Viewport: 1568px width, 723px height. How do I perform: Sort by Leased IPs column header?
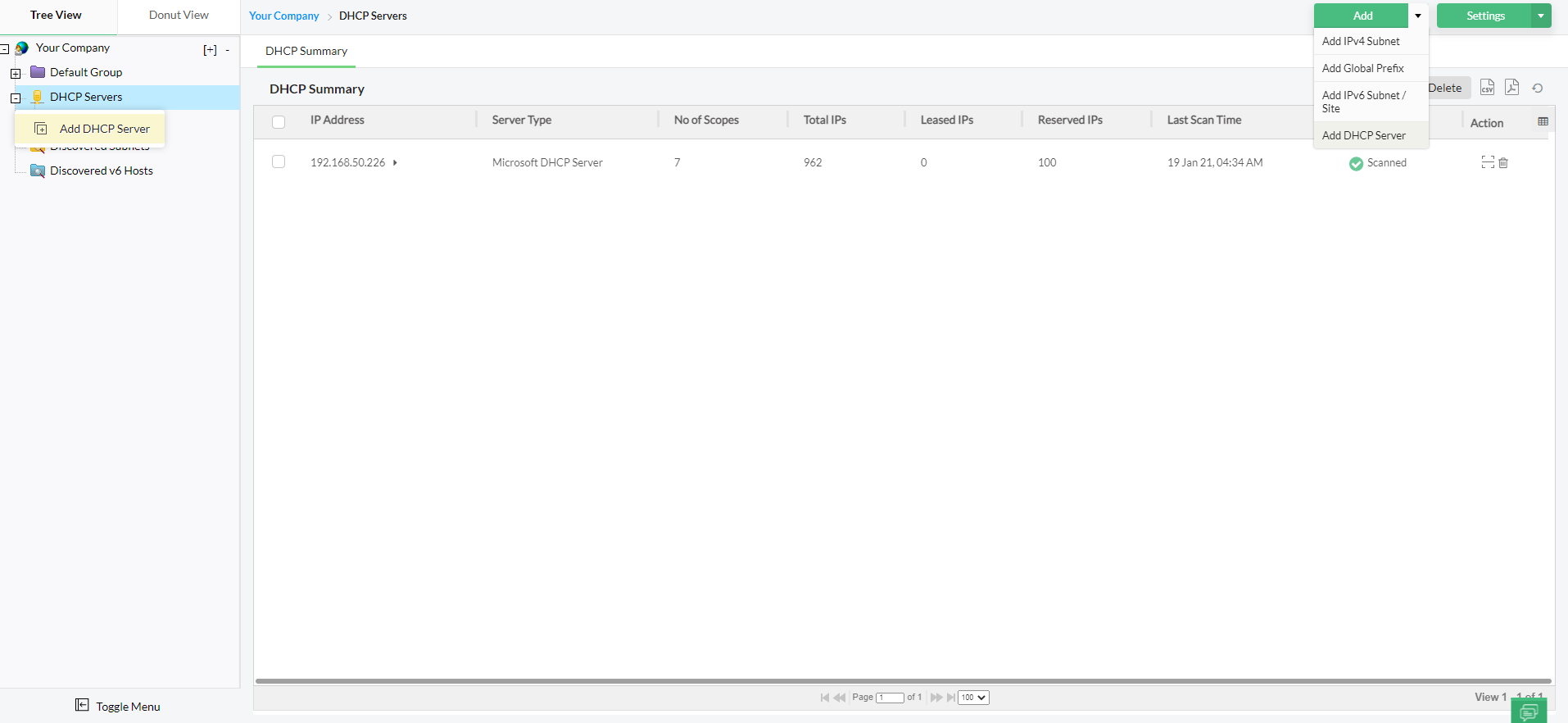point(946,120)
